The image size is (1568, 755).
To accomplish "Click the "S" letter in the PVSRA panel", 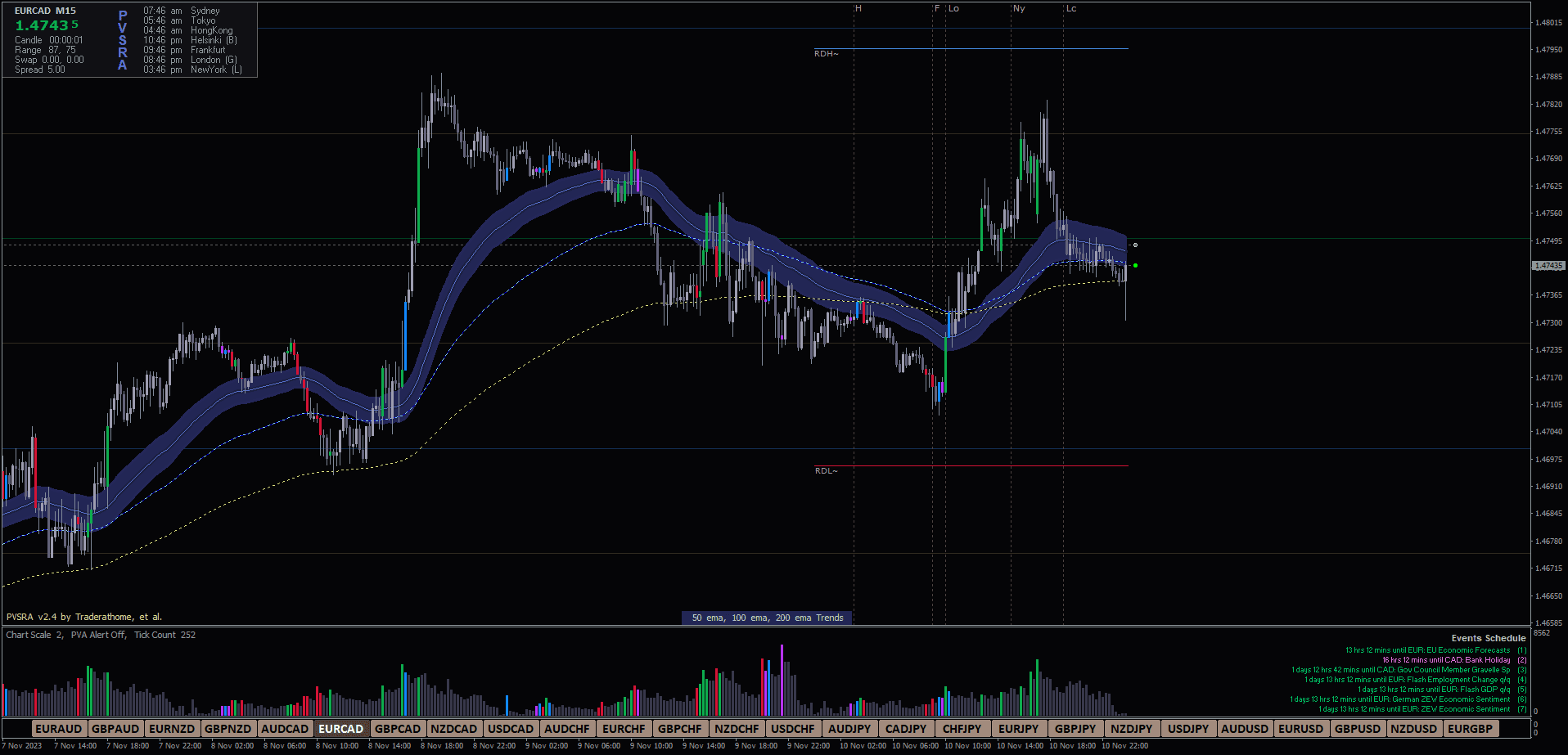I will point(121,39).
